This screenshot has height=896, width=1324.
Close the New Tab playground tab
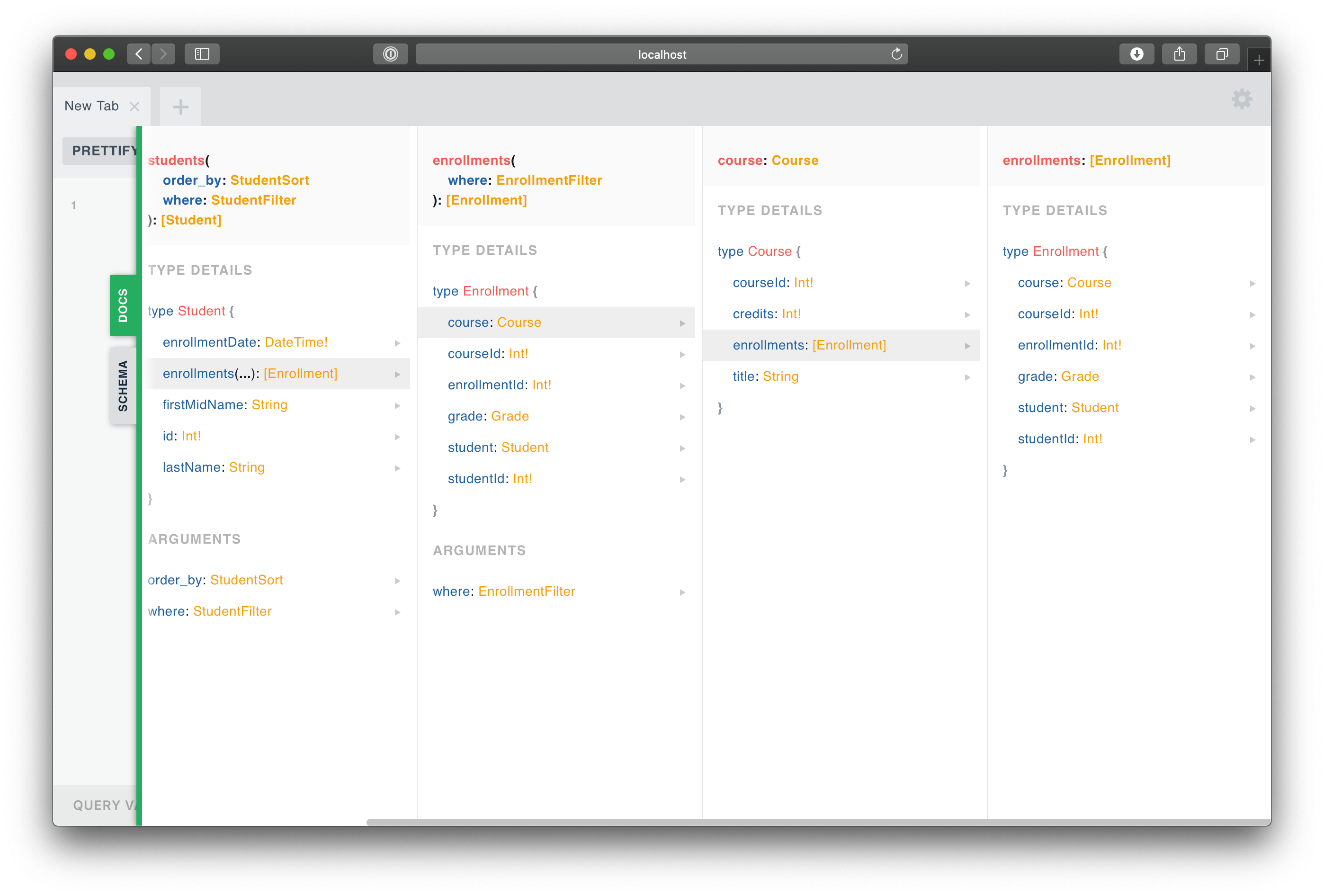point(134,107)
